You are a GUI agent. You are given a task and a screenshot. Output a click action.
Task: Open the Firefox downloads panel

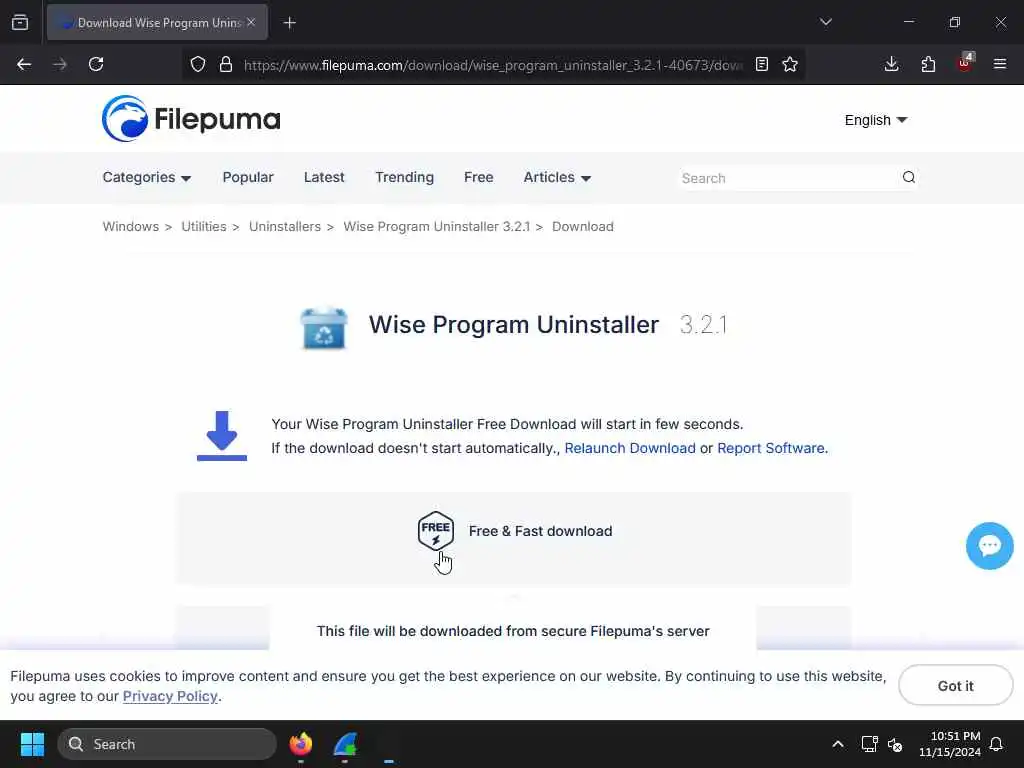point(891,64)
